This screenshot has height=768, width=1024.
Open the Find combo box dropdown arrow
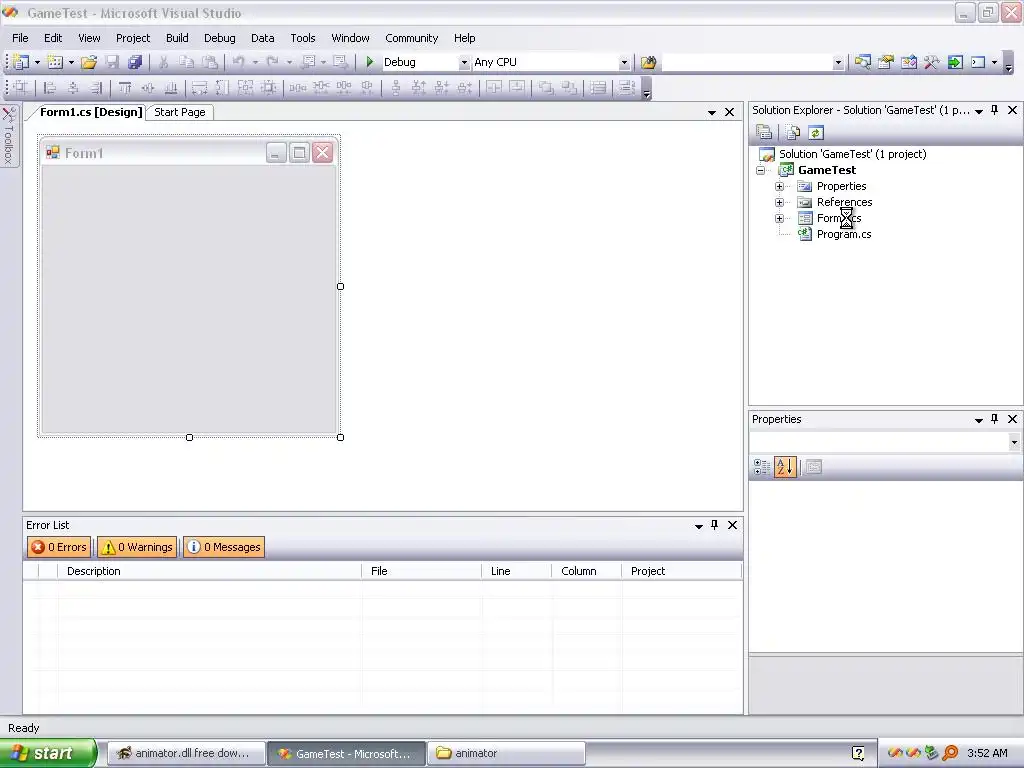pyautogui.click(x=838, y=63)
